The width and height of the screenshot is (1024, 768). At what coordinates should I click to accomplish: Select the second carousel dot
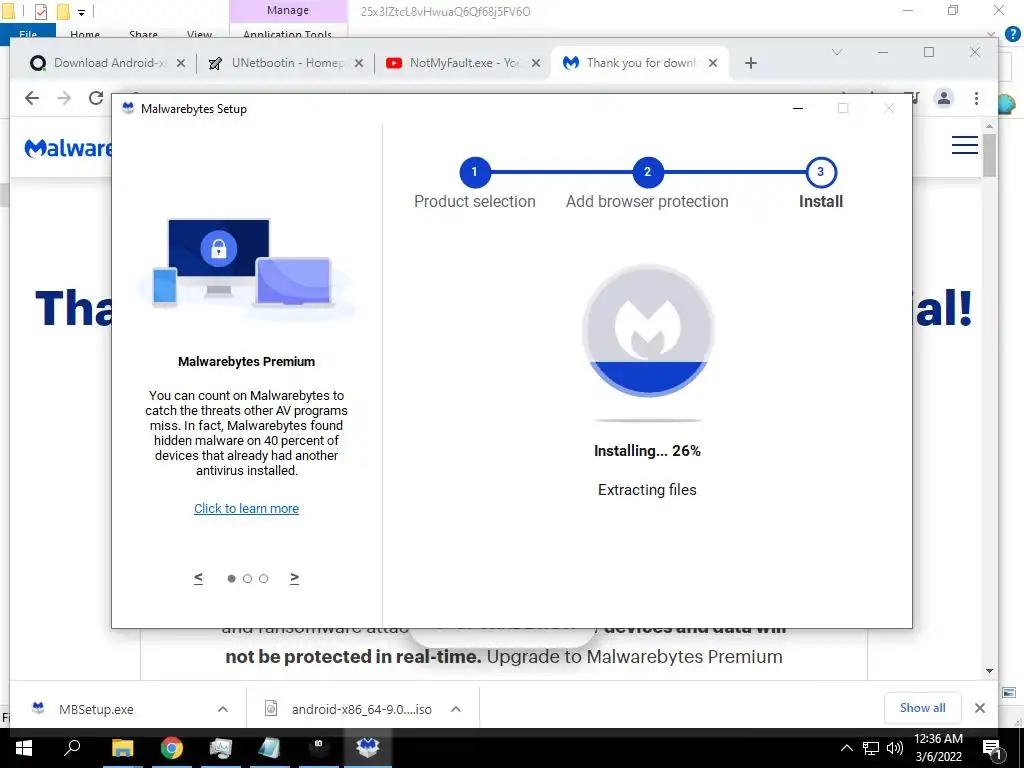click(248, 579)
